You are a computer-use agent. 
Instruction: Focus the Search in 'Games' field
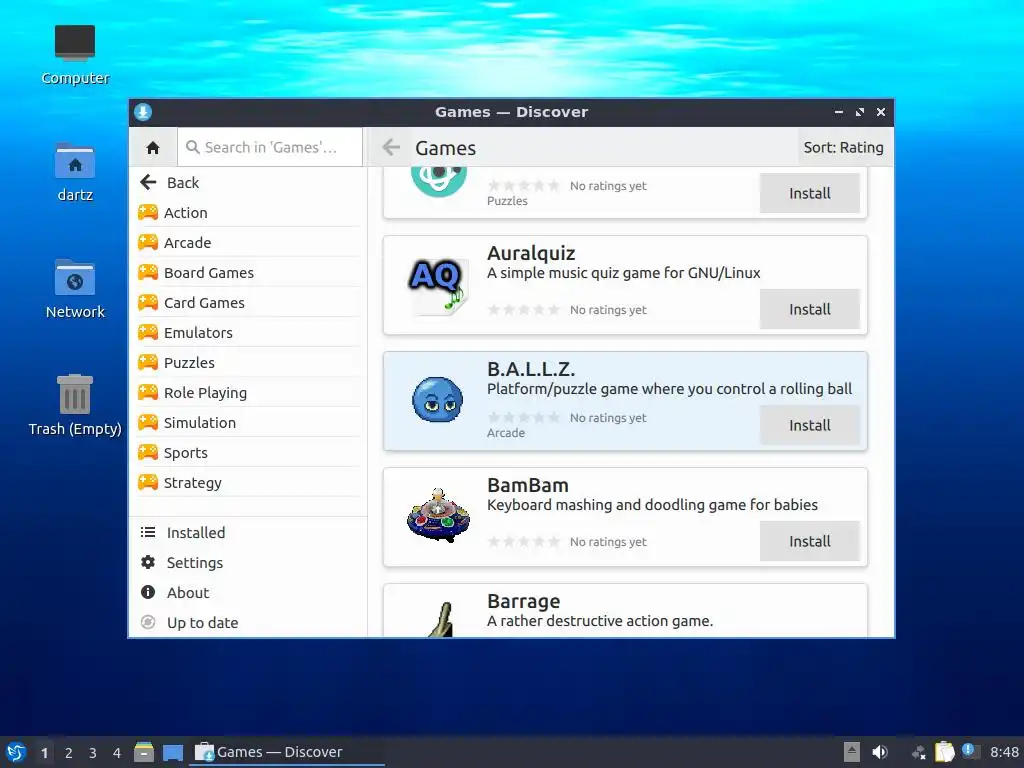click(x=270, y=148)
